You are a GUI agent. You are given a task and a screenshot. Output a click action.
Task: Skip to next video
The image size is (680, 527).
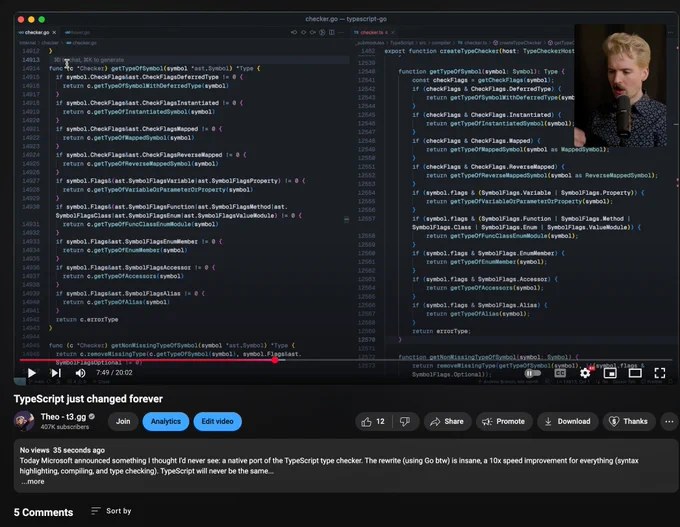pos(56,373)
